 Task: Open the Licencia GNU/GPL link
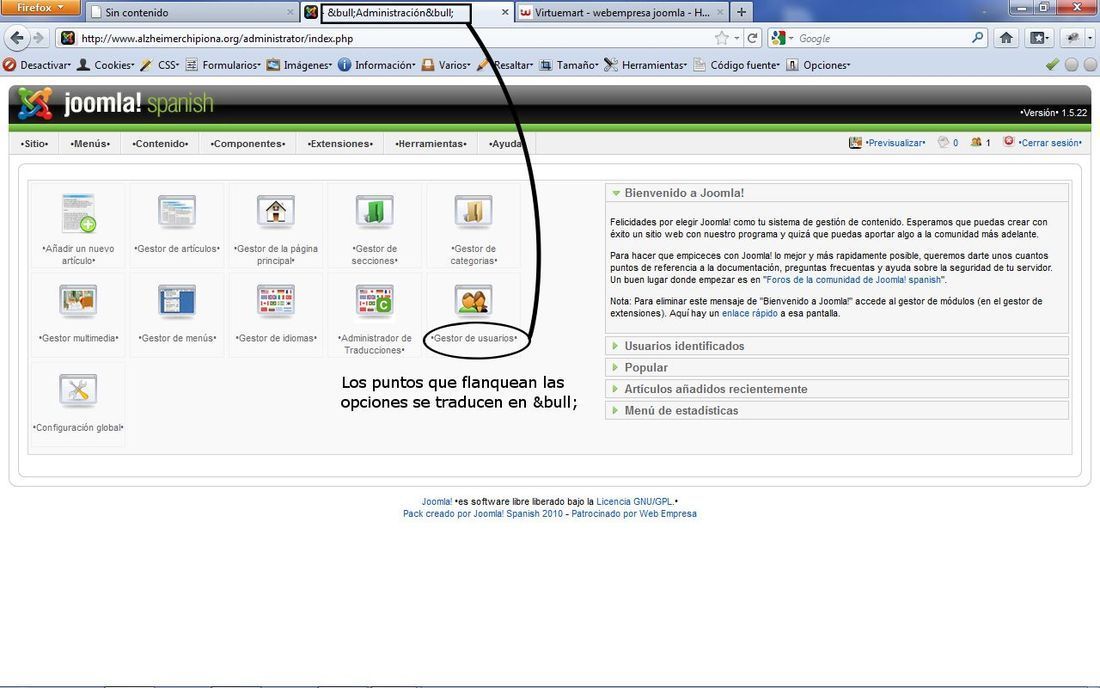(x=634, y=501)
